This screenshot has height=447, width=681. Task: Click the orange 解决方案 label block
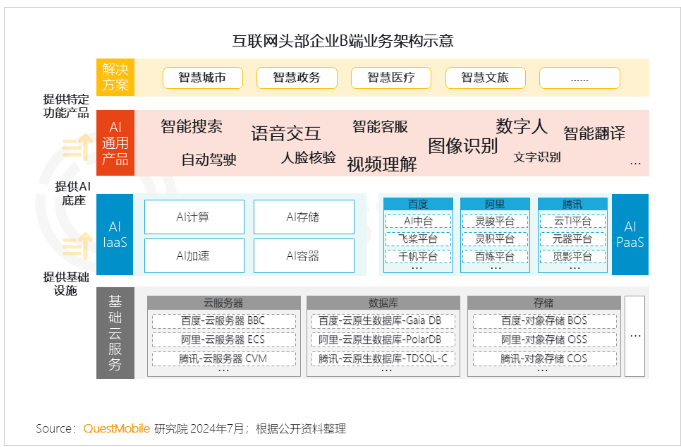point(114,77)
